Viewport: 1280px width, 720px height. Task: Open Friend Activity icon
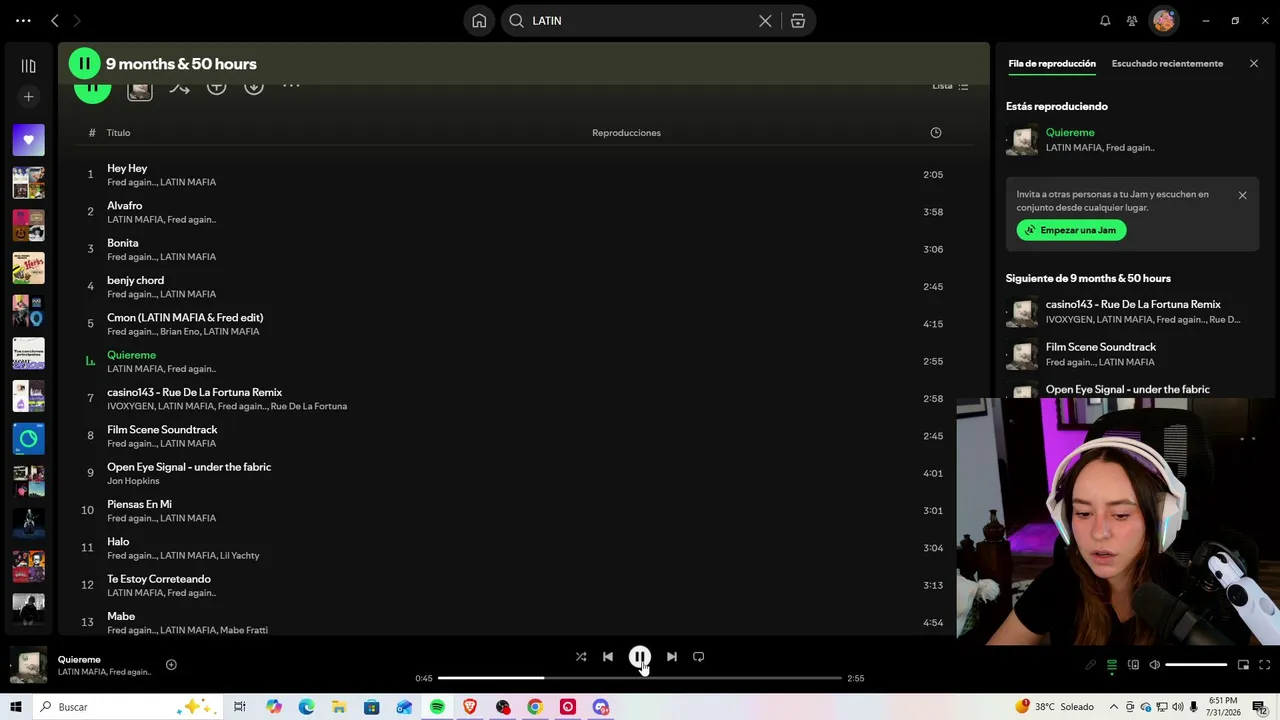1132,21
